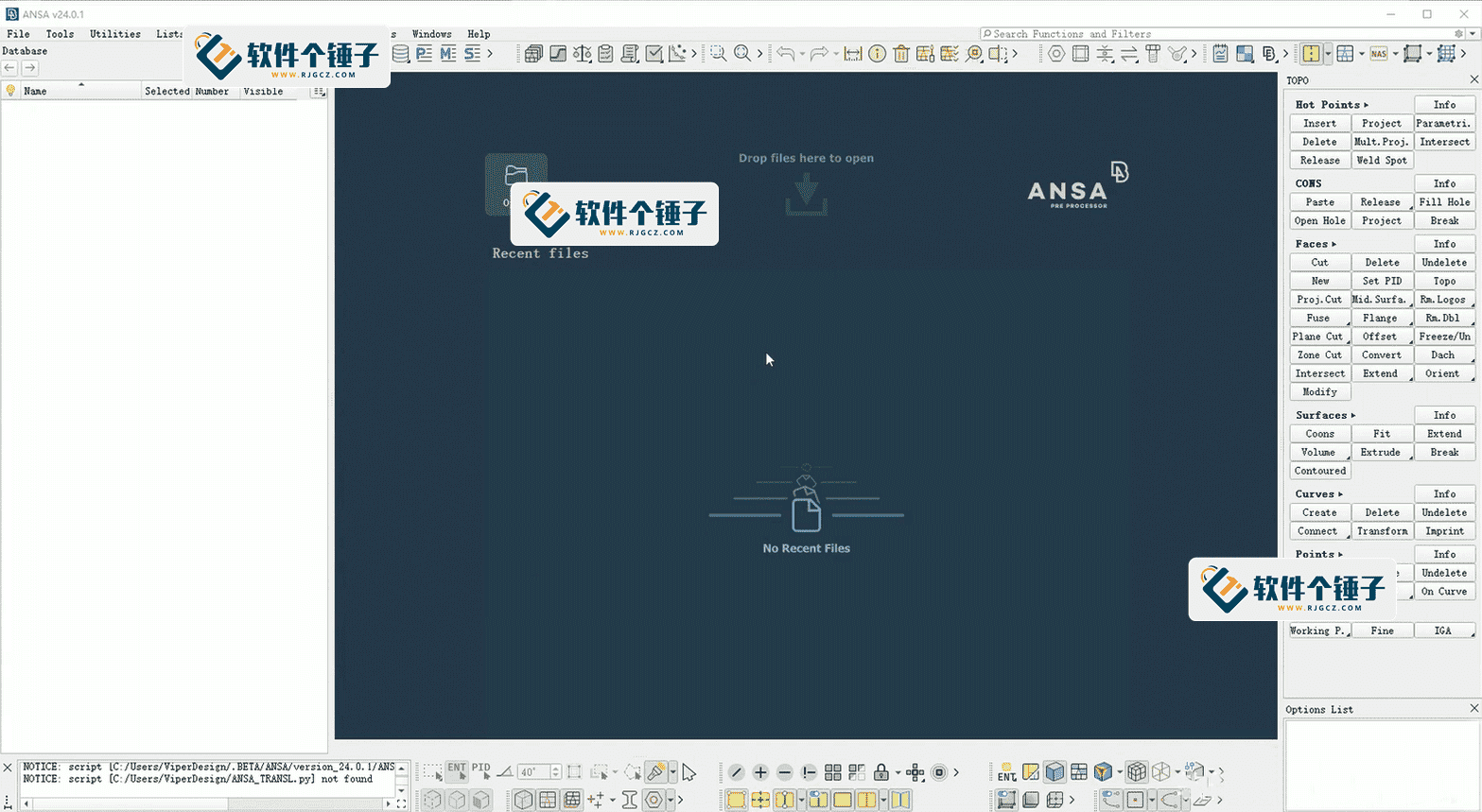The height and width of the screenshot is (812, 1482).
Task: Expand the Faces section header
Action: point(1316,244)
